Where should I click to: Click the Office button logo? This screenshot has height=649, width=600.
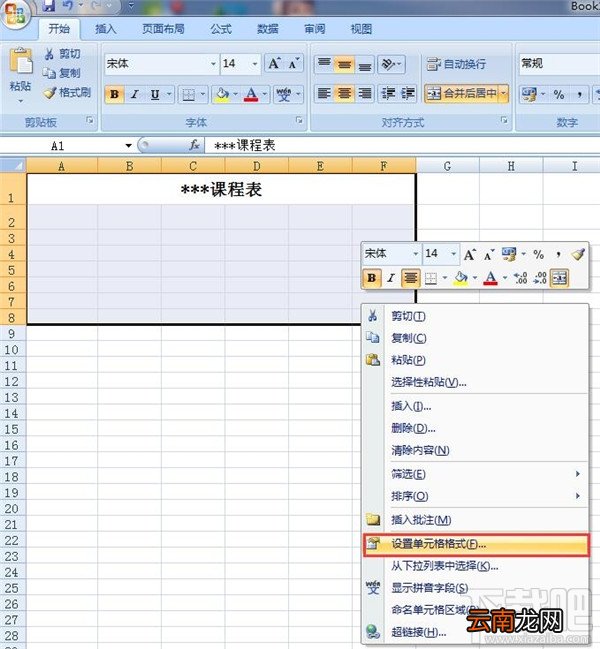pyautogui.click(x=14, y=14)
